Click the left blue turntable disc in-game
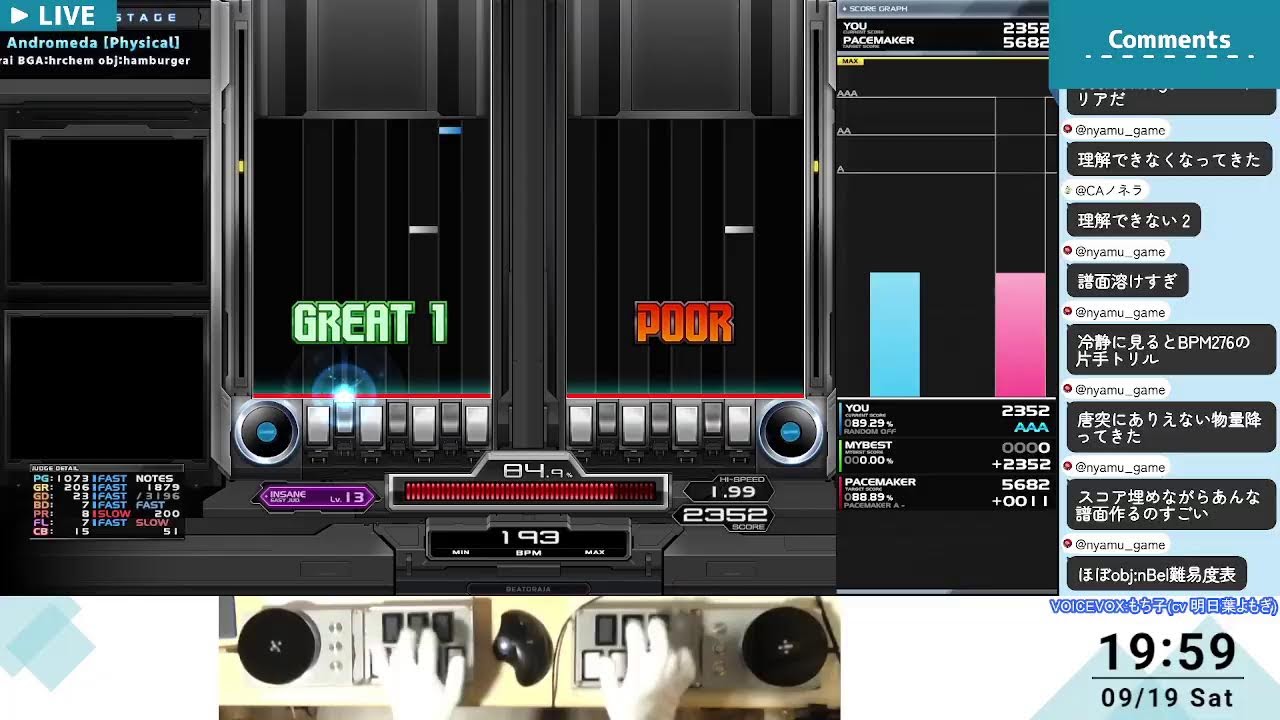 pyautogui.click(x=266, y=432)
